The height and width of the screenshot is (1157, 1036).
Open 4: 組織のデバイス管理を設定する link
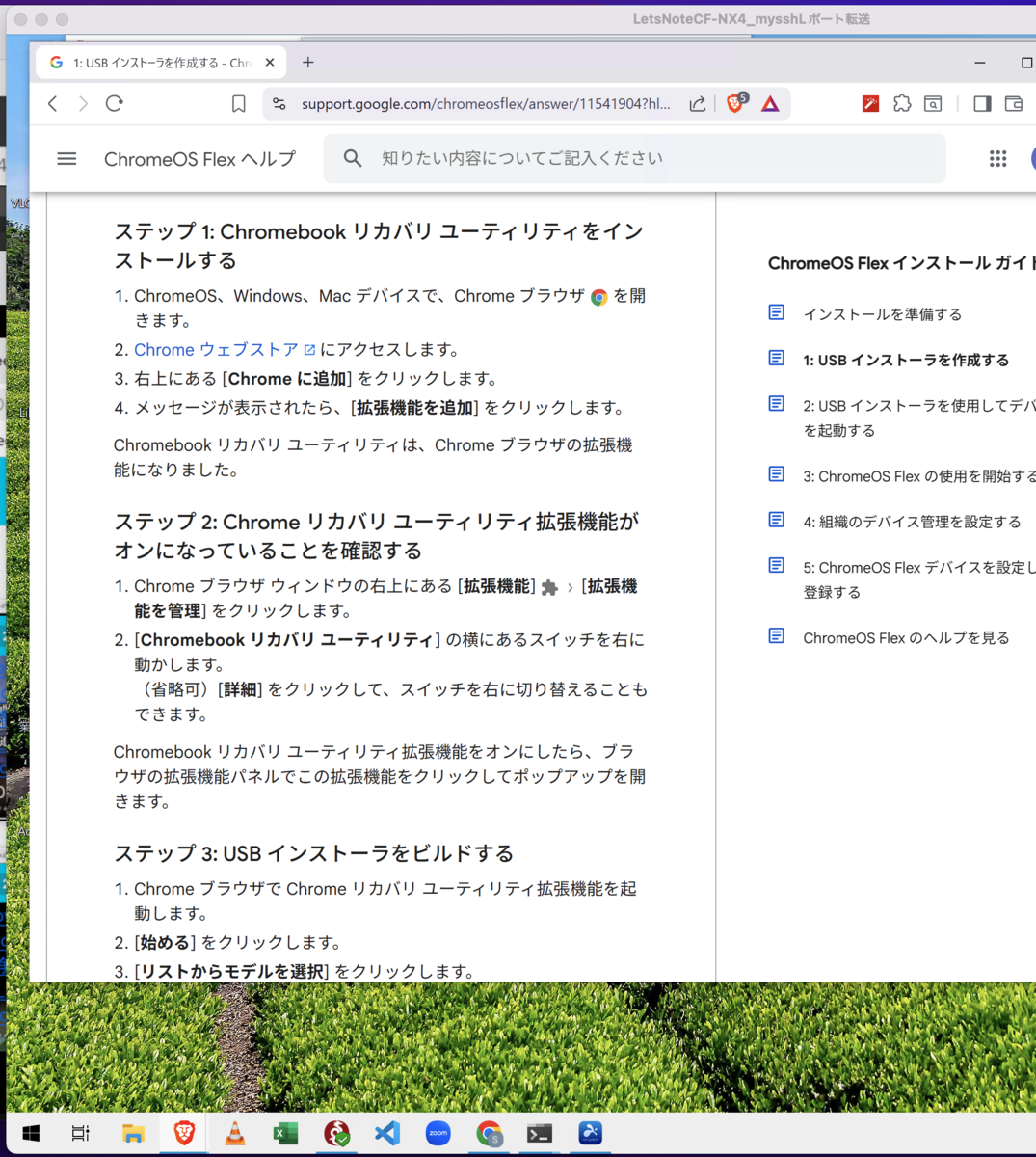pos(912,522)
